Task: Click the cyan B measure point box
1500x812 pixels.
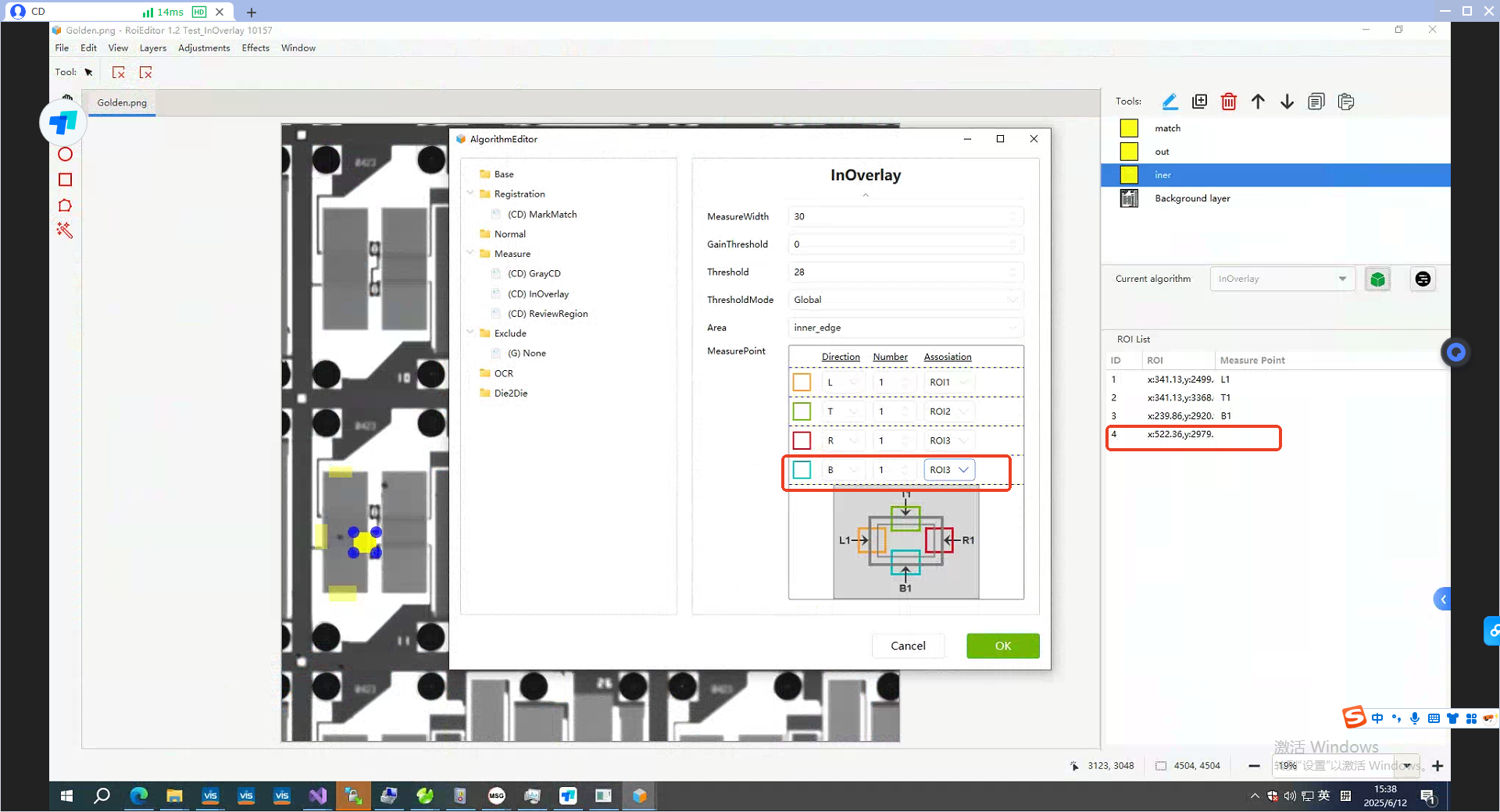Action: (x=802, y=470)
